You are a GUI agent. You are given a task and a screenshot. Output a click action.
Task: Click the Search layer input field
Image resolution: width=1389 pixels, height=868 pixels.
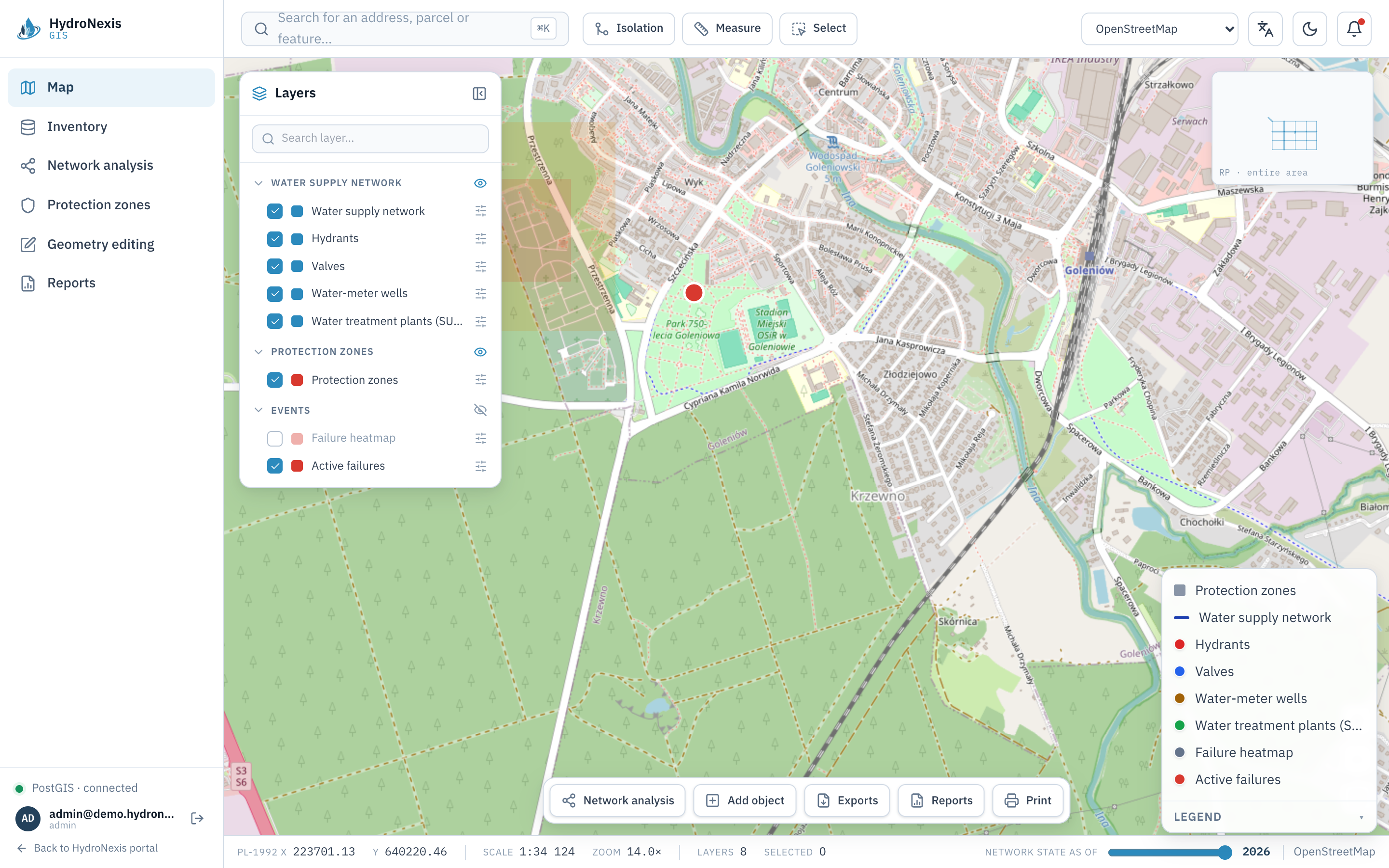click(x=370, y=138)
